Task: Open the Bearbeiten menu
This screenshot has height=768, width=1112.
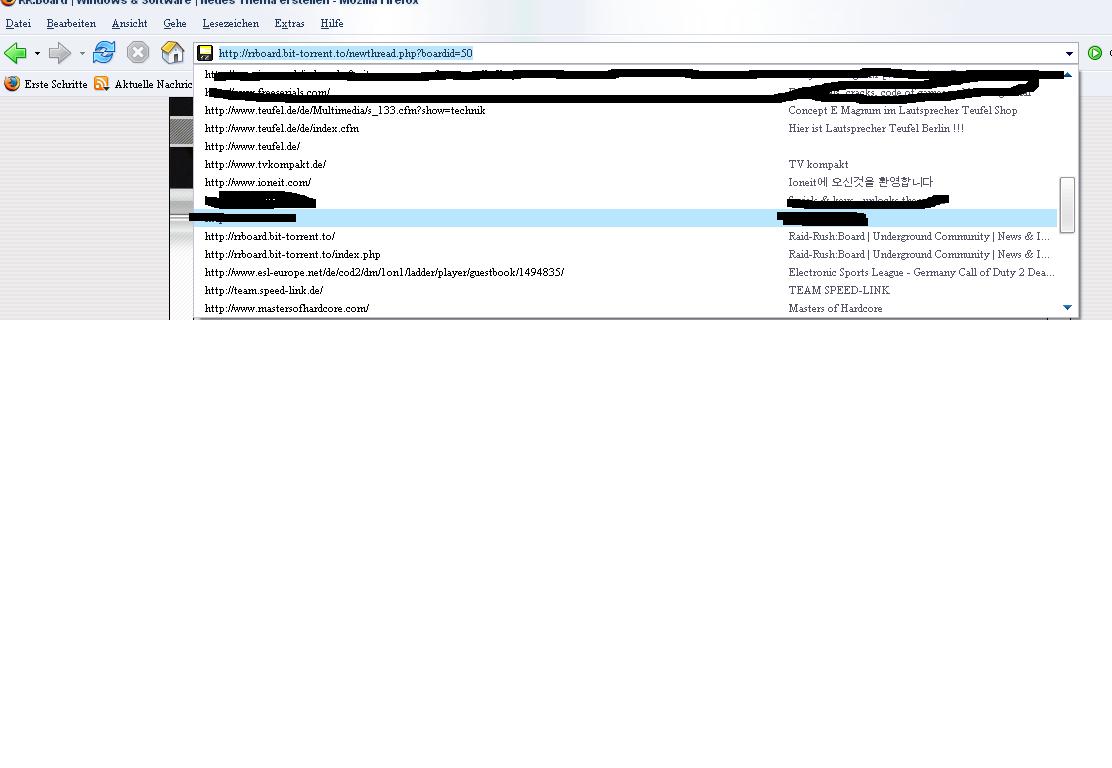Action: pyautogui.click(x=71, y=23)
